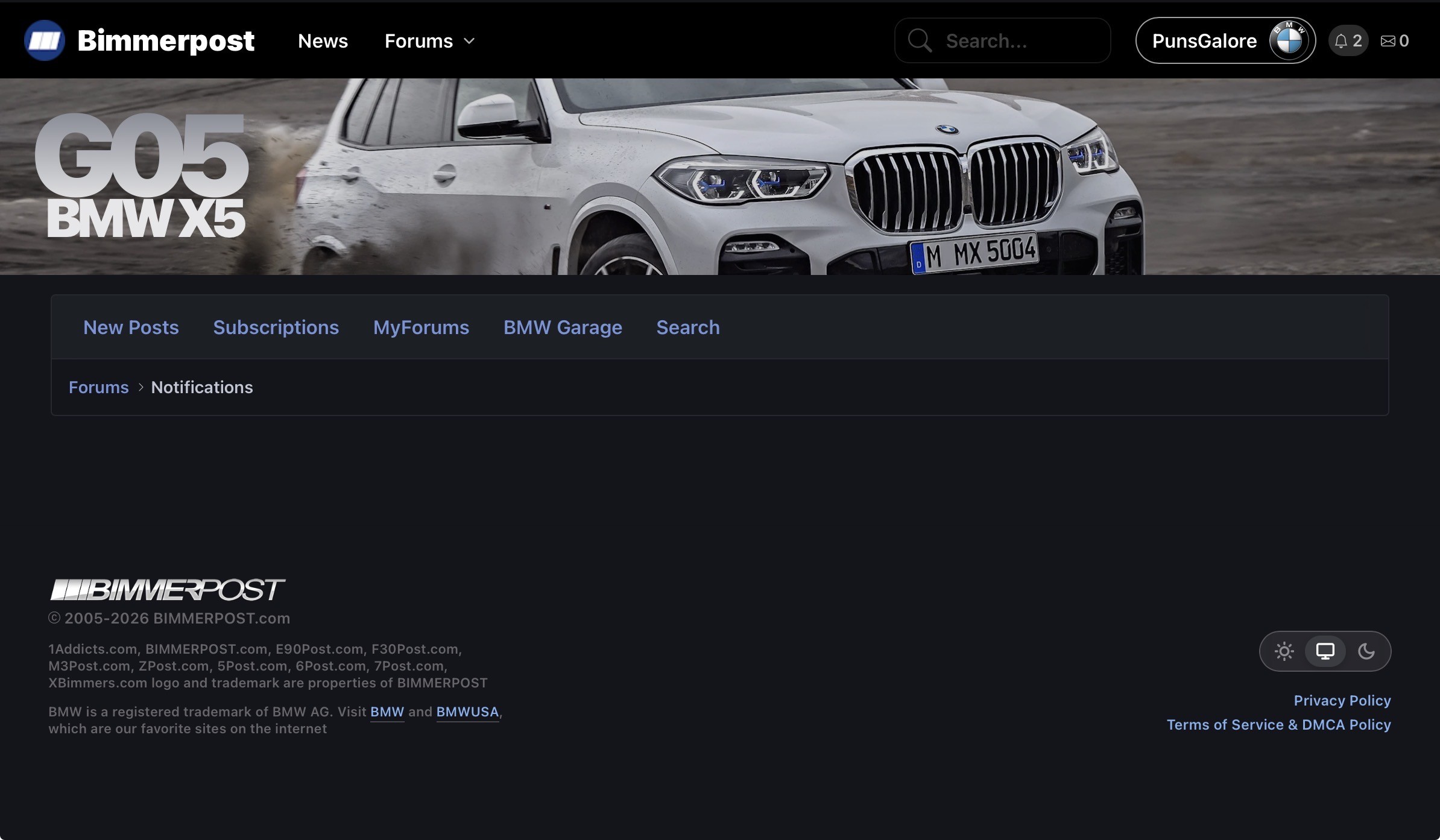Image resolution: width=1440 pixels, height=840 pixels.
Task: Click the BMW roundel avatar icon
Action: coord(1289,40)
